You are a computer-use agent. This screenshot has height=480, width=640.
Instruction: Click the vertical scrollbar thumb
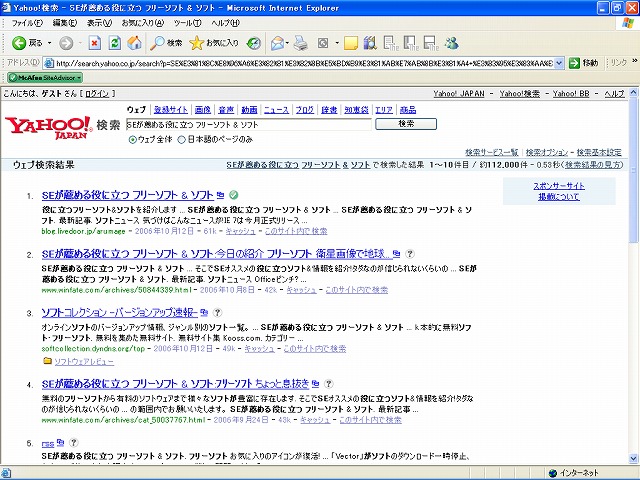634,171
